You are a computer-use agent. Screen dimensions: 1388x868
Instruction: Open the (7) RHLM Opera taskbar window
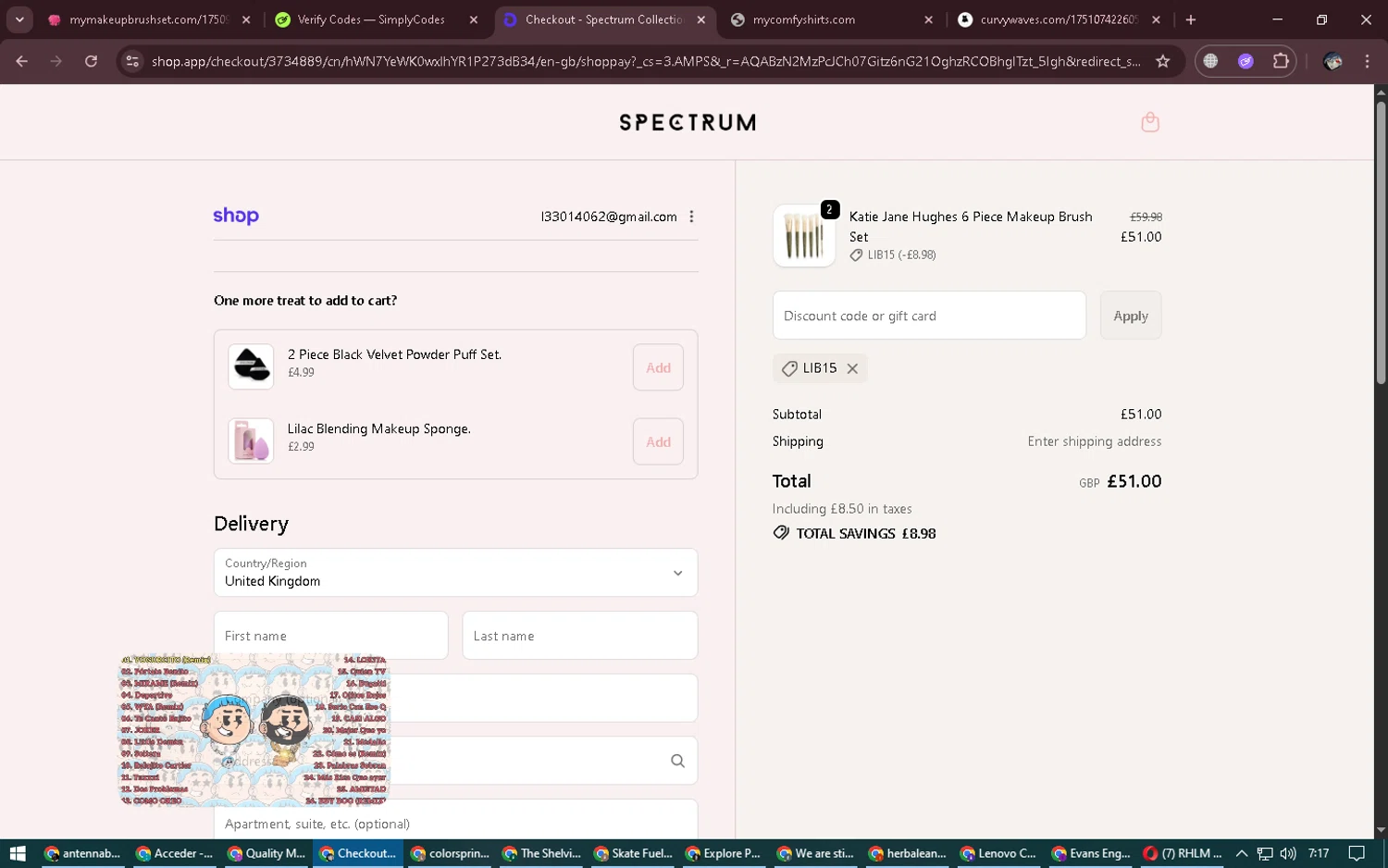point(1183,853)
